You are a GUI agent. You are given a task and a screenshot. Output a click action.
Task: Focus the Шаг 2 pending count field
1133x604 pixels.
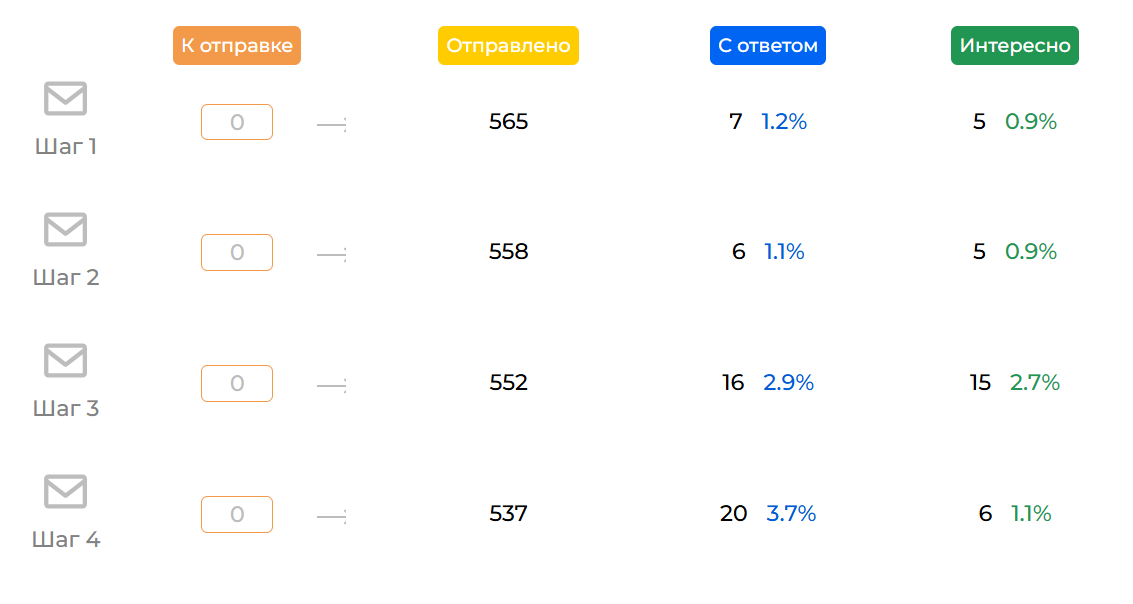click(x=237, y=252)
